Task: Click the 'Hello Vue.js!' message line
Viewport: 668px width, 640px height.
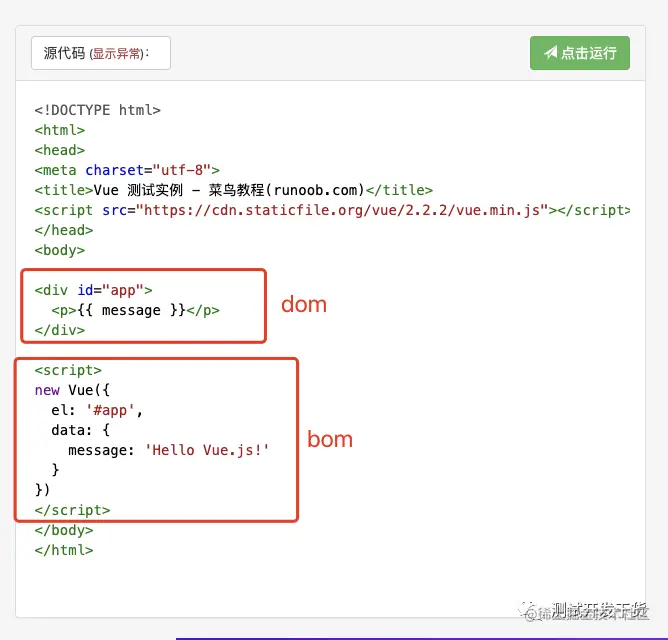Action: point(169,450)
